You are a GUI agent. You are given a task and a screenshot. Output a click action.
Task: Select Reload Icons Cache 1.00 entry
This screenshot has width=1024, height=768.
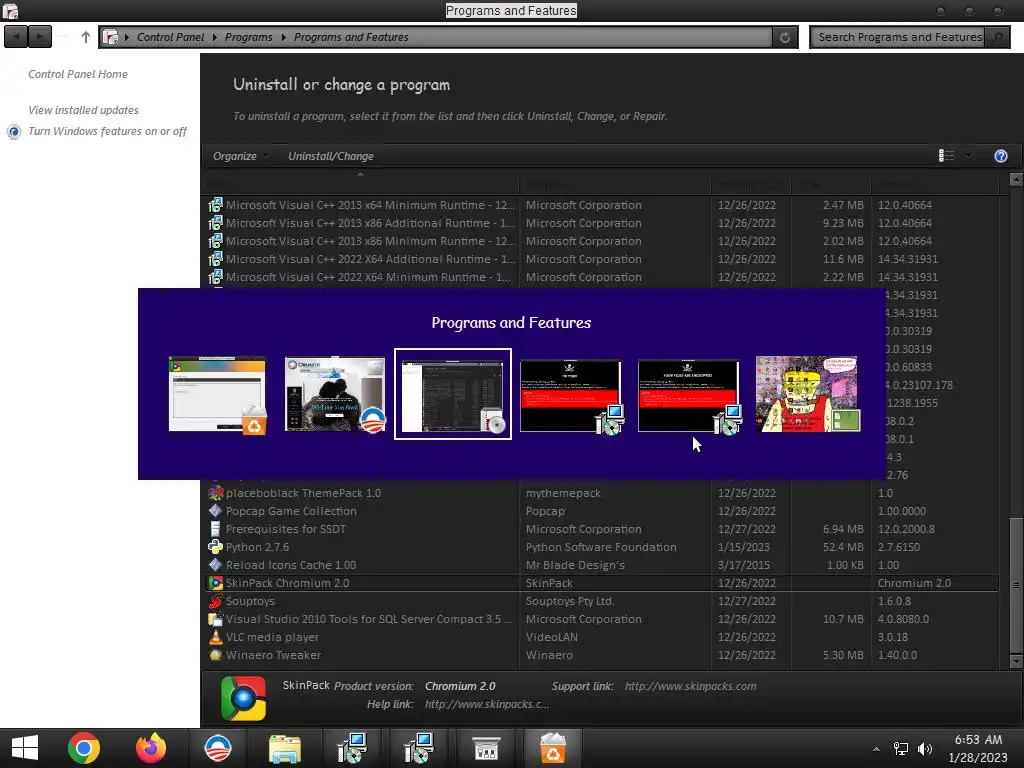602,566
